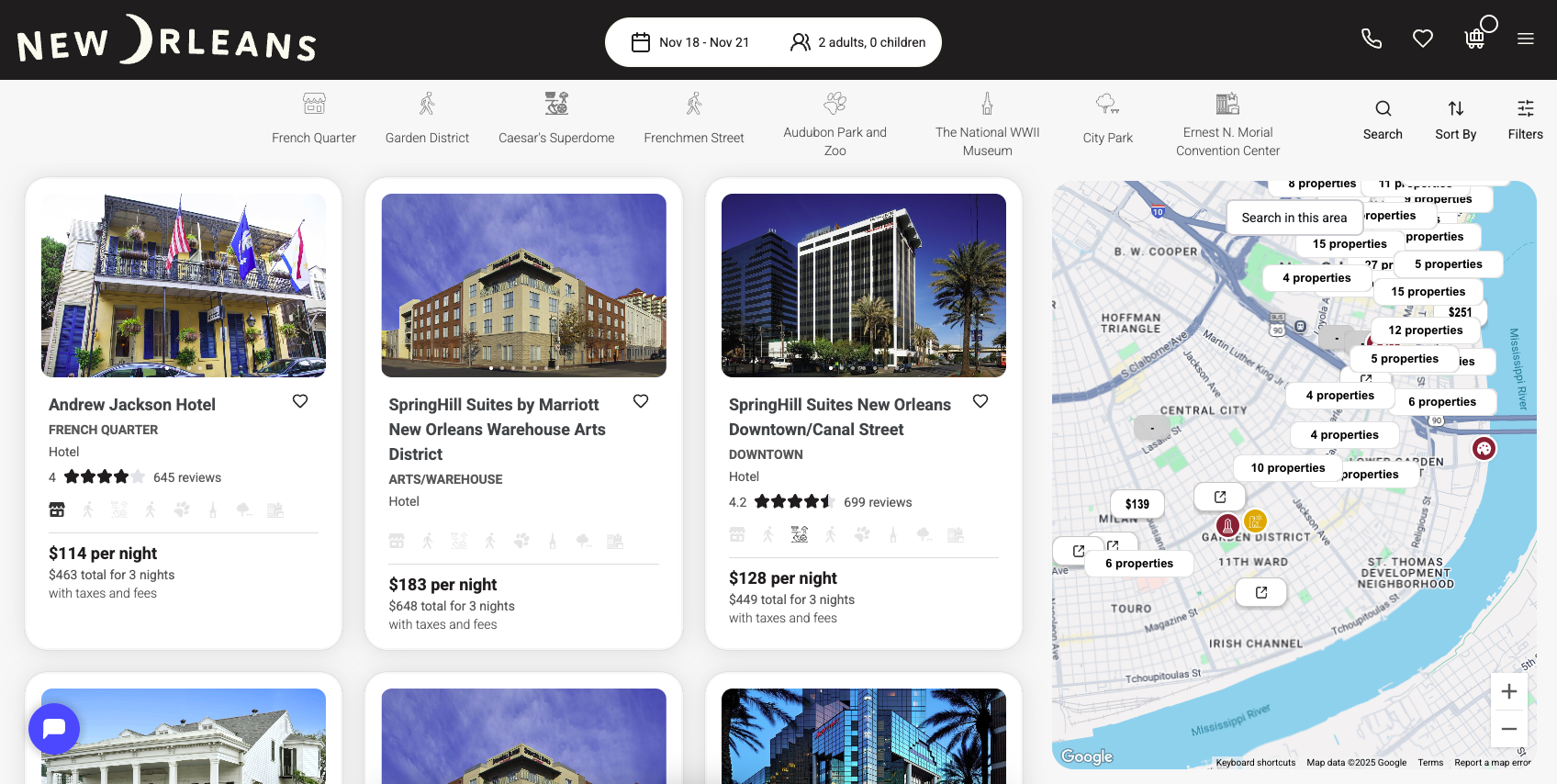Image resolution: width=1557 pixels, height=784 pixels.
Task: Open the chat bubble widget
Action: pos(54,729)
